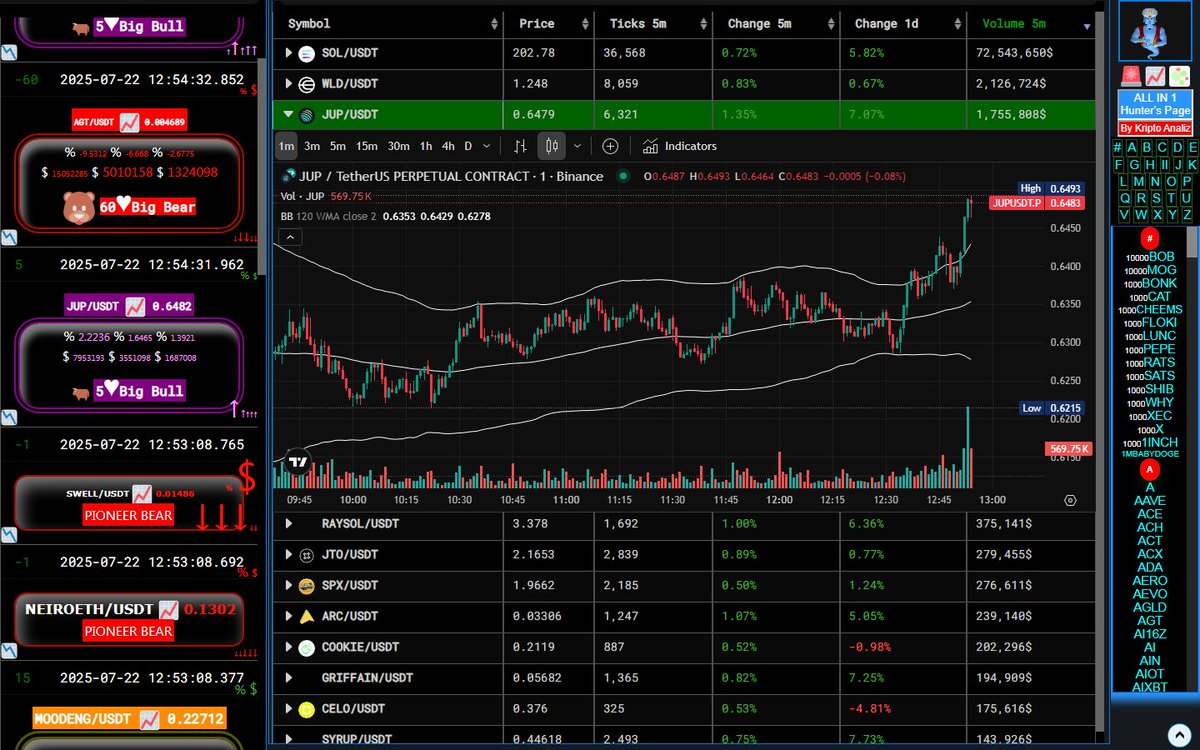
Task: Click the SPX coin icon in table
Action: pos(306,585)
